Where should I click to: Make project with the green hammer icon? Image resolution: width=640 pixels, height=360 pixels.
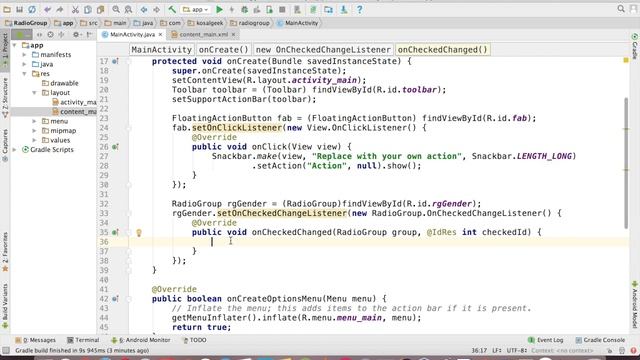click(172, 9)
